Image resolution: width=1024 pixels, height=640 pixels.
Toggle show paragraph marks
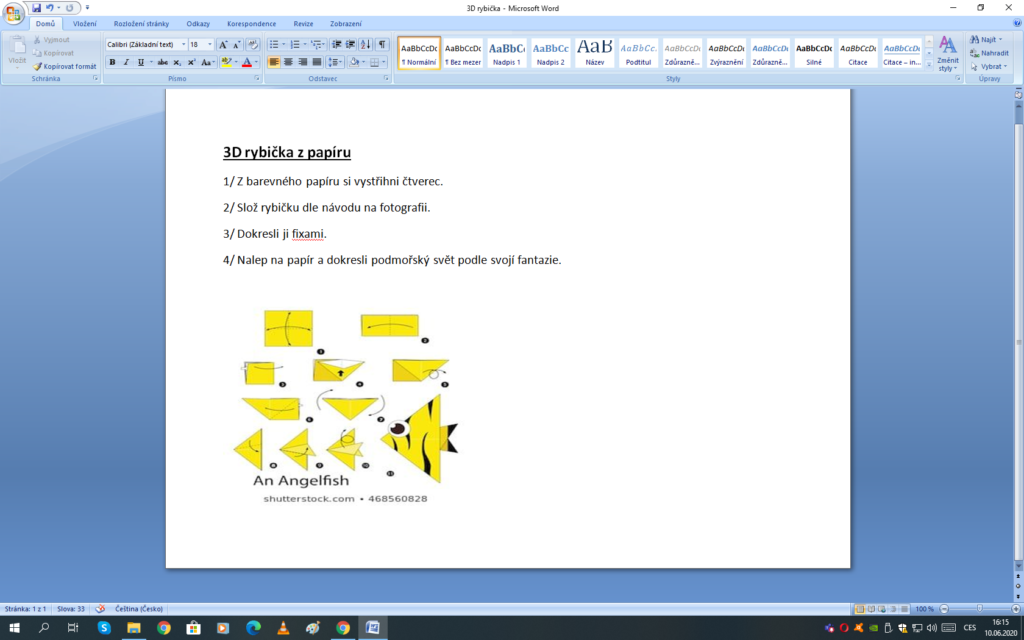[381, 44]
